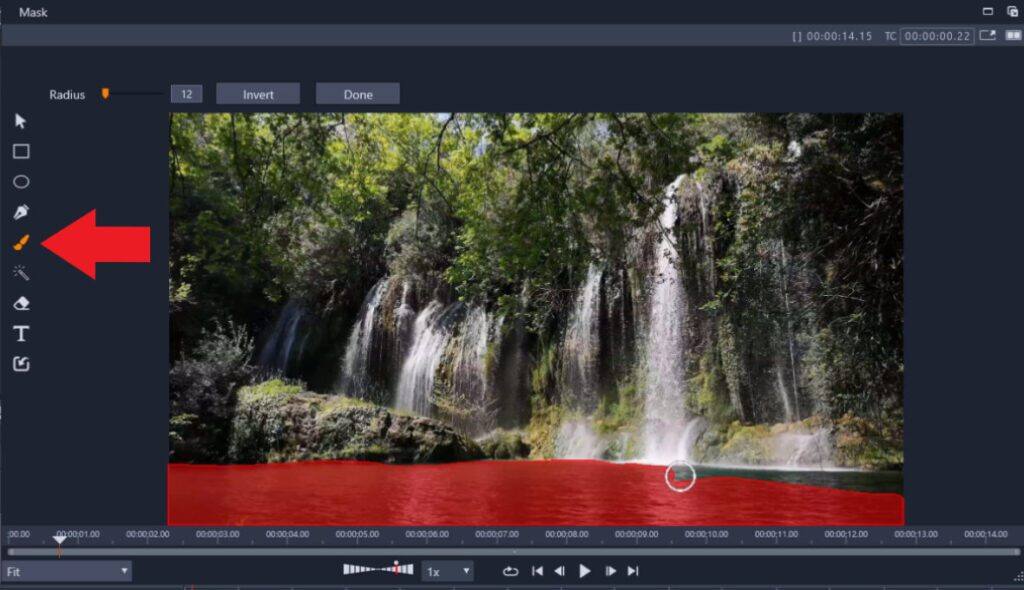Select the rectangle mask tool
This screenshot has width=1024, height=590.
coord(21,150)
